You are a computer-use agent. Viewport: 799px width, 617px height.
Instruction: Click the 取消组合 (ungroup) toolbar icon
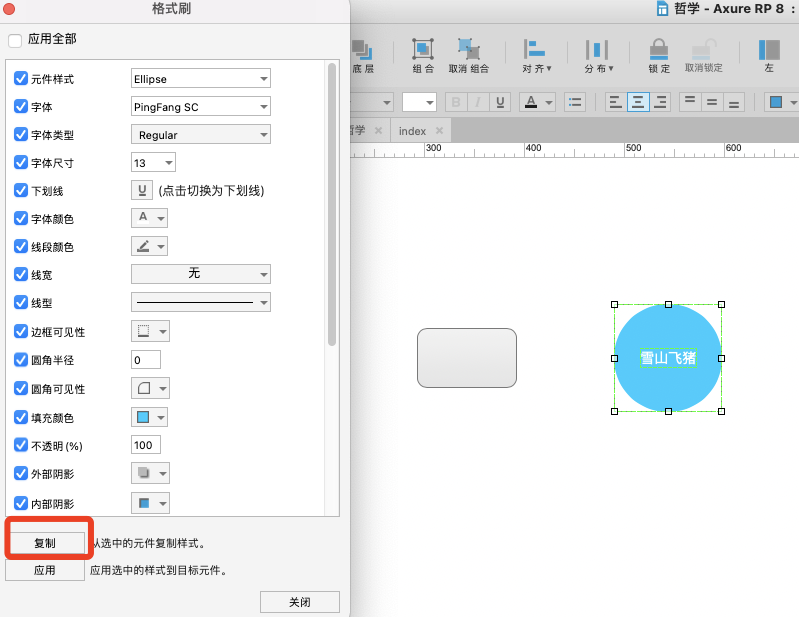coord(469,50)
